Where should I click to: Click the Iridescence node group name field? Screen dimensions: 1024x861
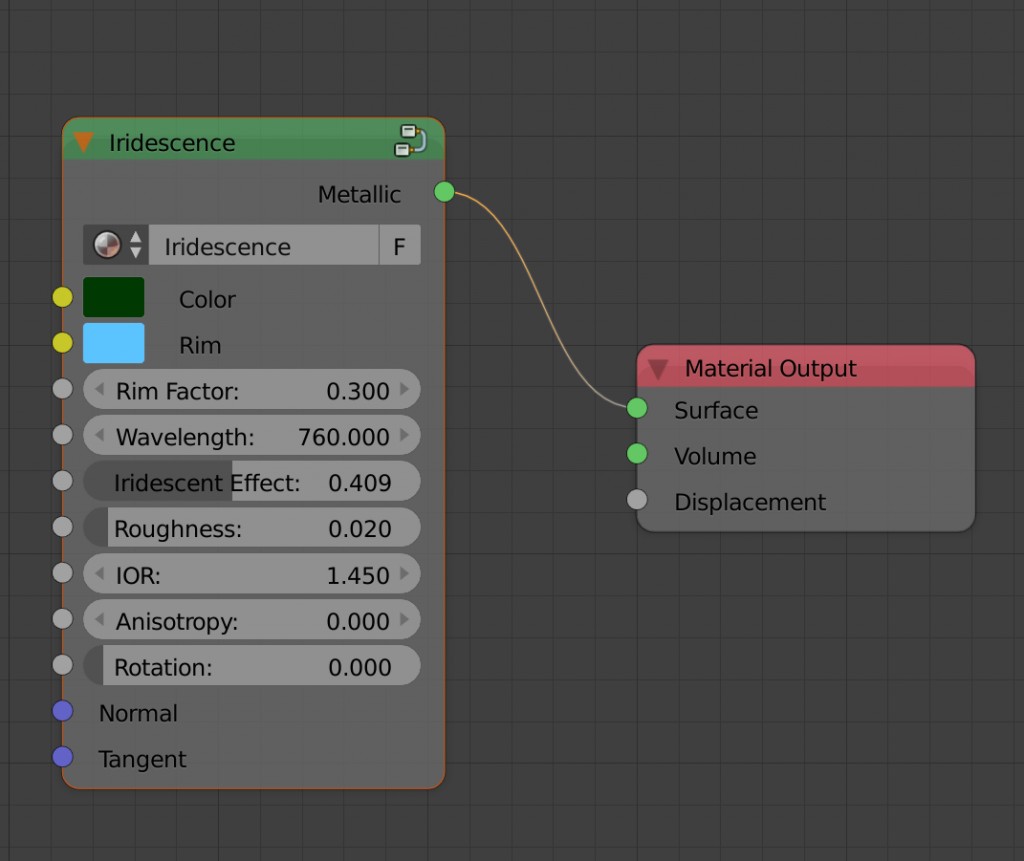click(x=262, y=246)
